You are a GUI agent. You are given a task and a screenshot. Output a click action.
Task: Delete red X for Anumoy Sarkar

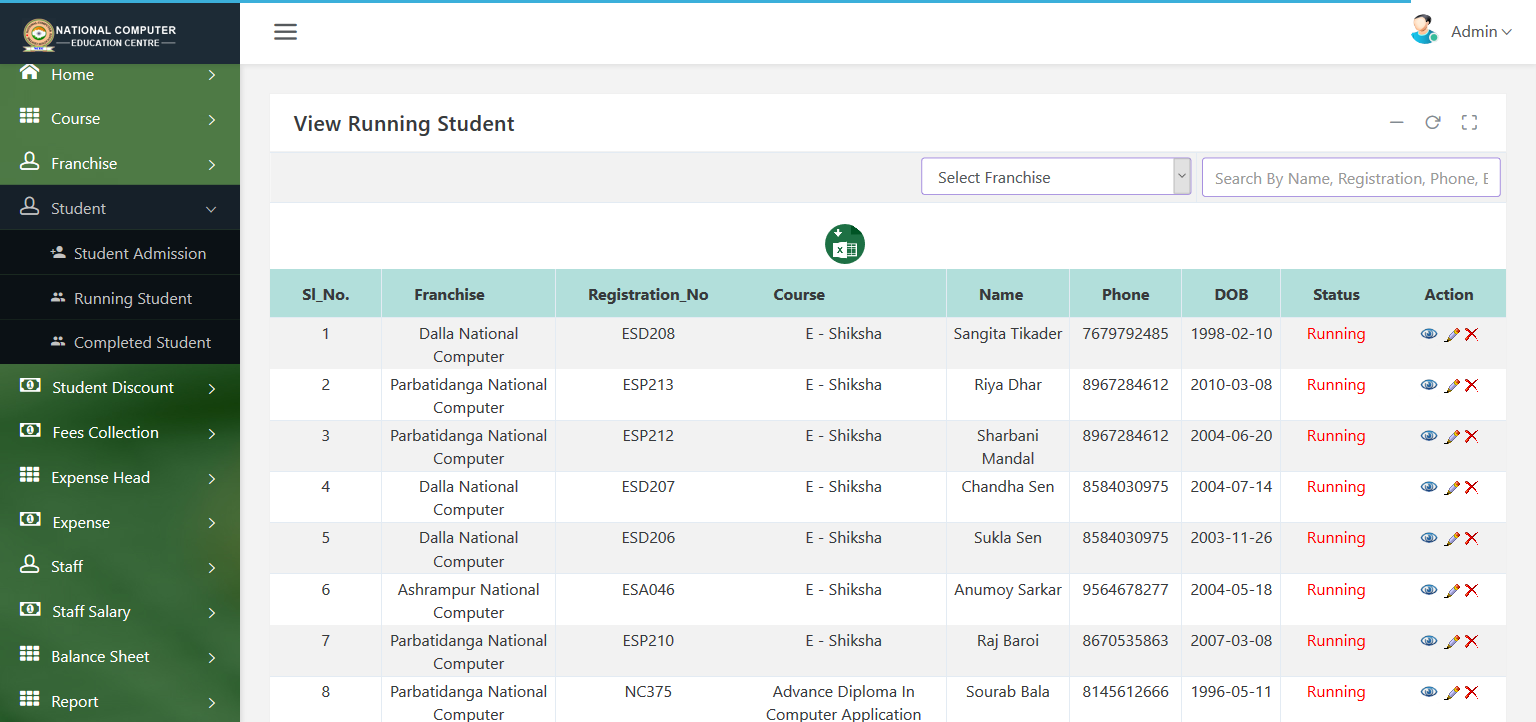1471,590
